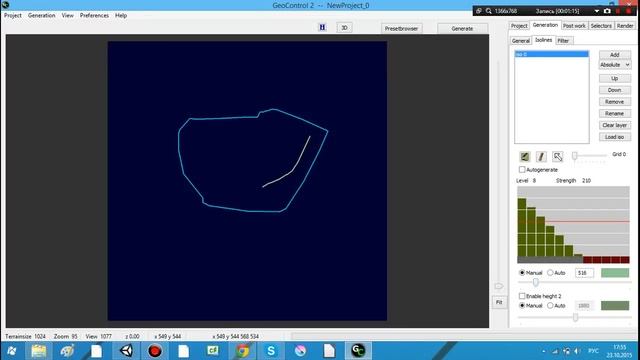
Task: Click the Grid slider handle
Action: tap(575, 156)
